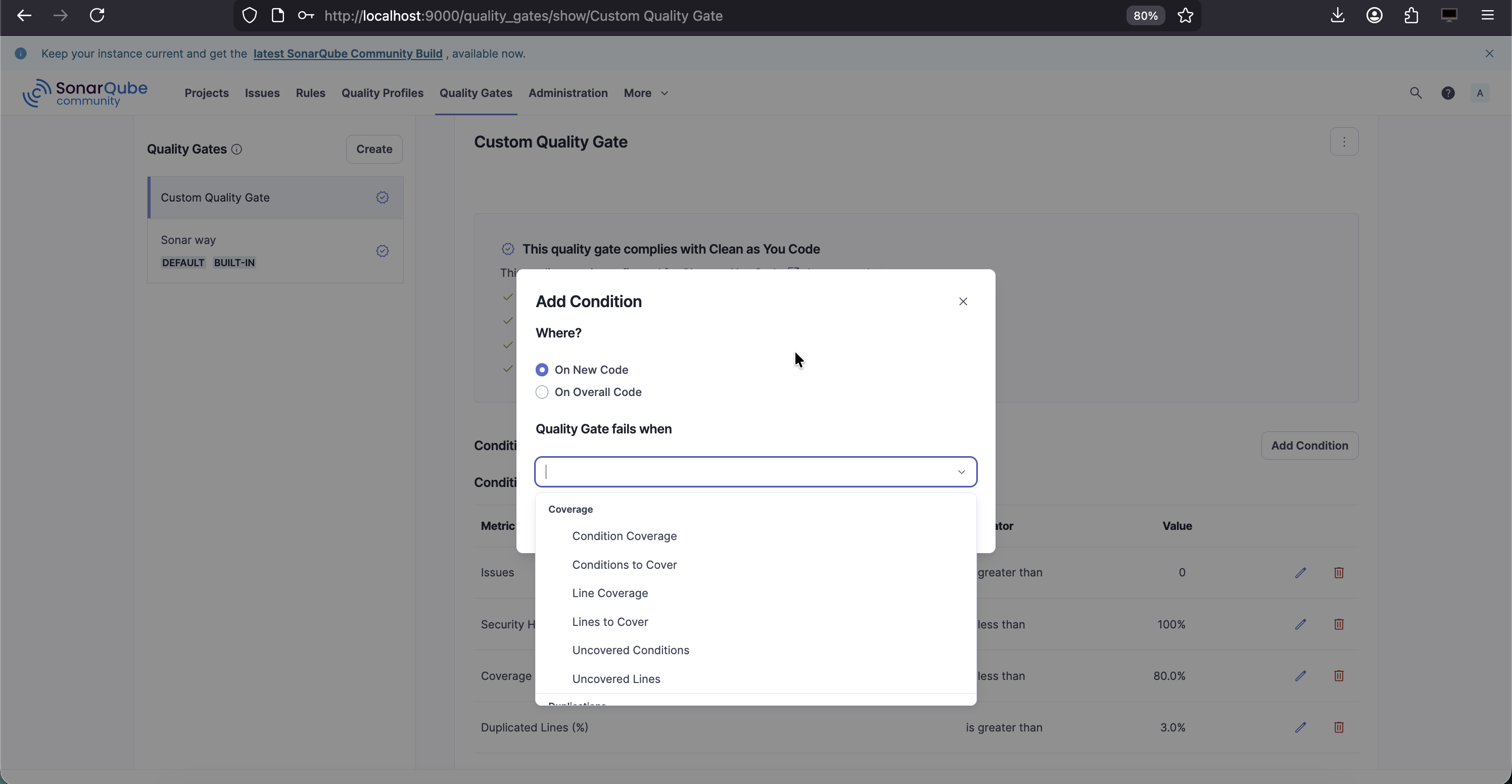
Task: Delete the Duplicated Lines (%) condition trash icon
Action: tap(1339, 727)
